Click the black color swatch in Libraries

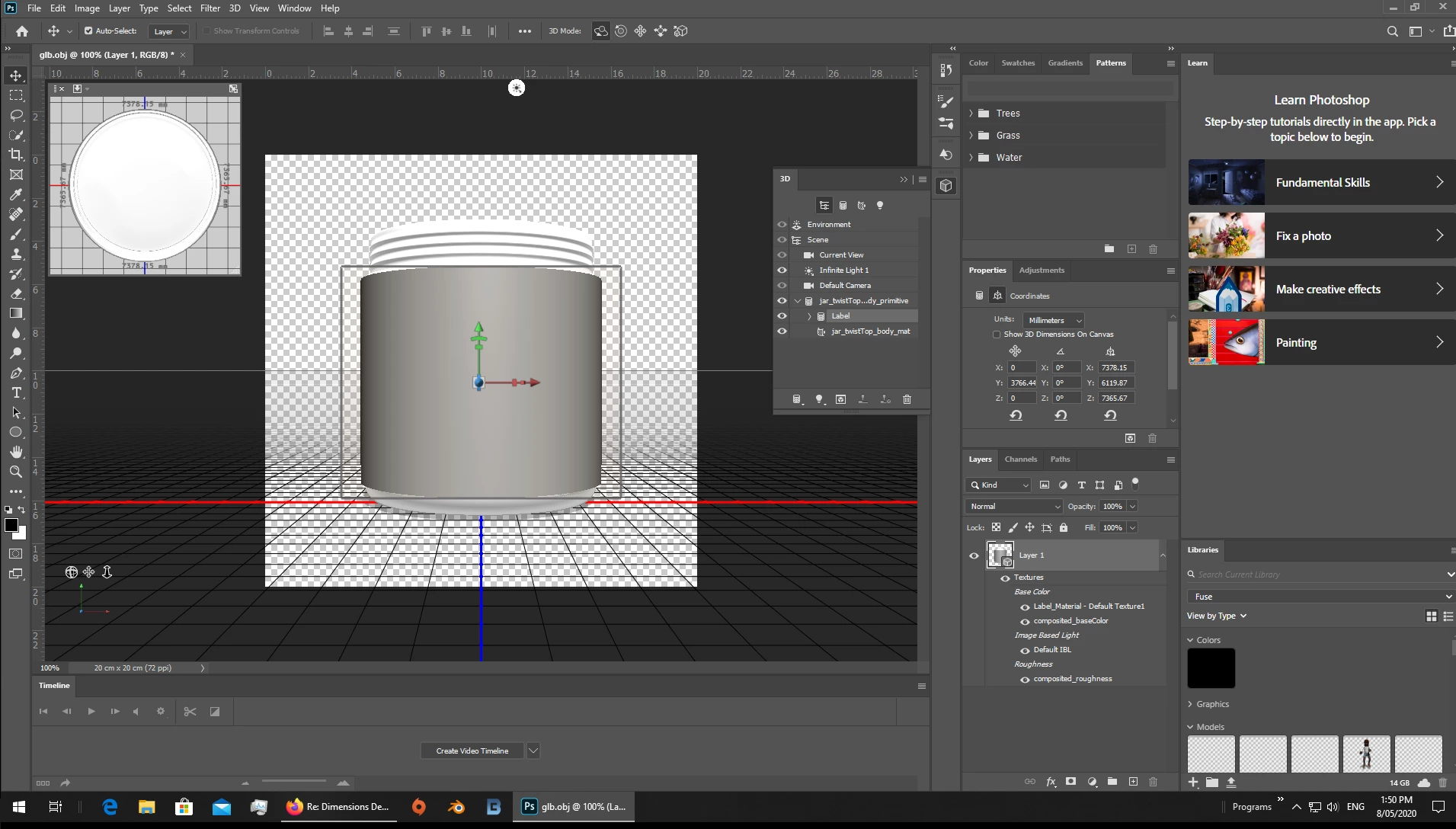tap(1211, 668)
